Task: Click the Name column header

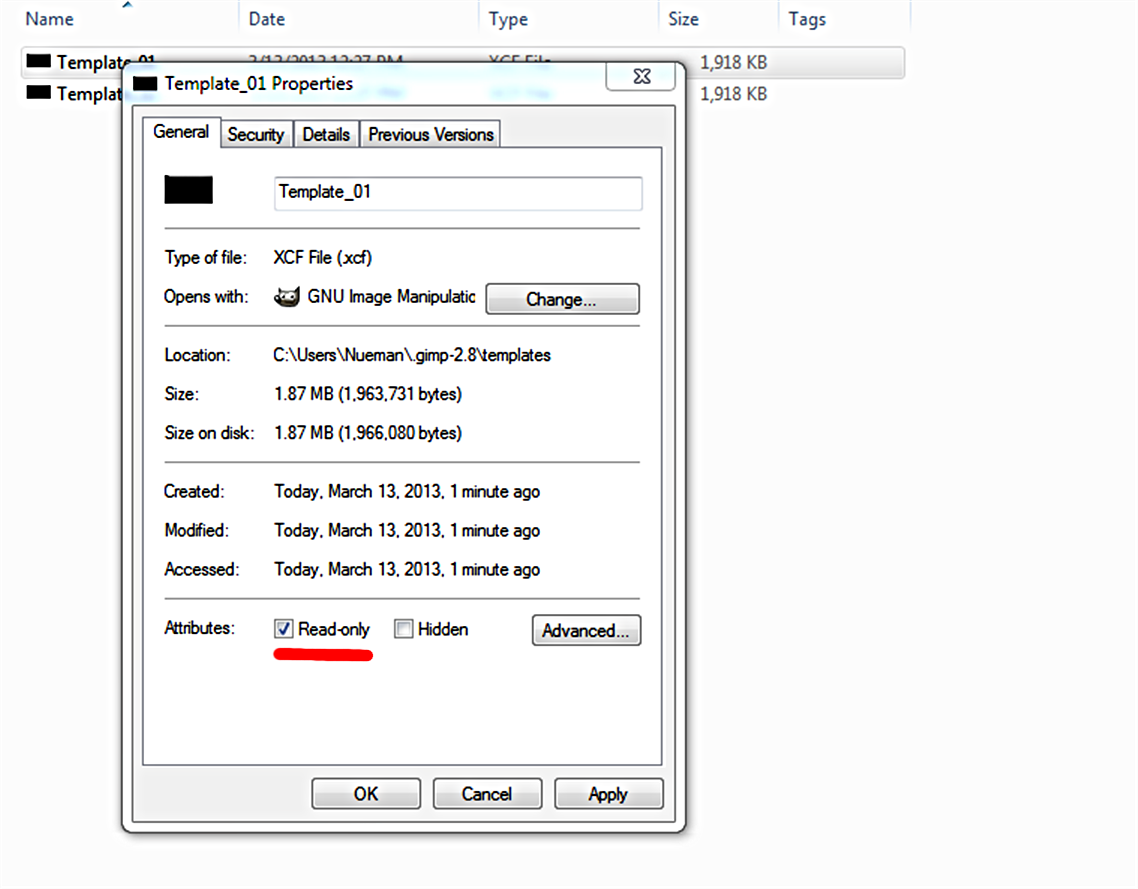Action: coord(49,18)
